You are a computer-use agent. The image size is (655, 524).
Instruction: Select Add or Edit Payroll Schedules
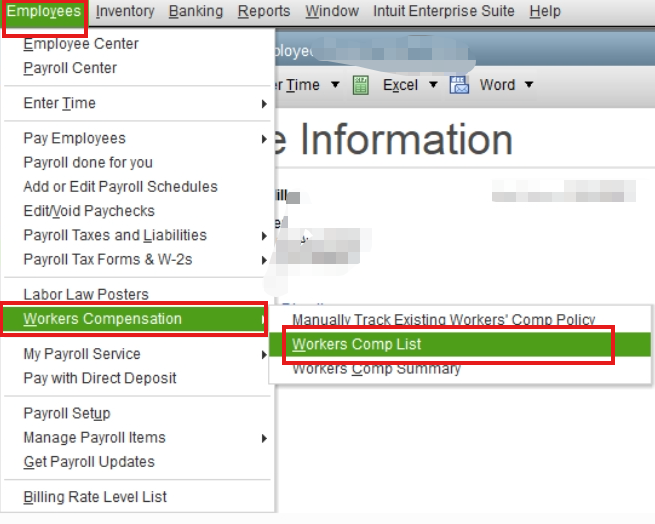pyautogui.click(x=138, y=187)
